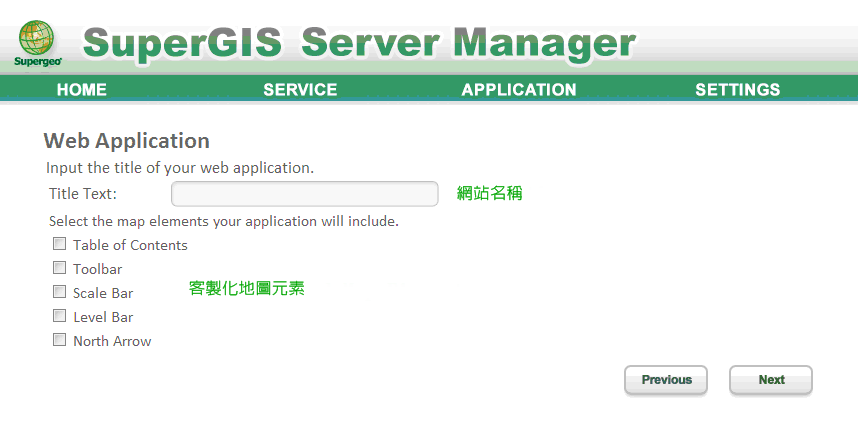Focus the Title Text input field
This screenshot has height=431, width=858.
click(305, 194)
